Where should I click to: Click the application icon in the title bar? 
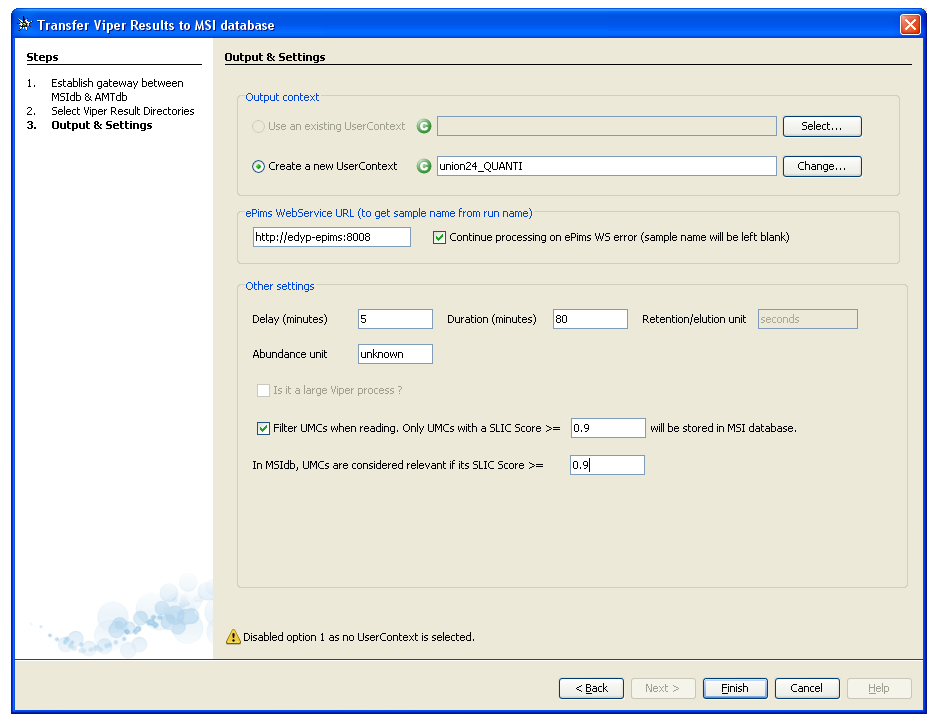coord(24,24)
